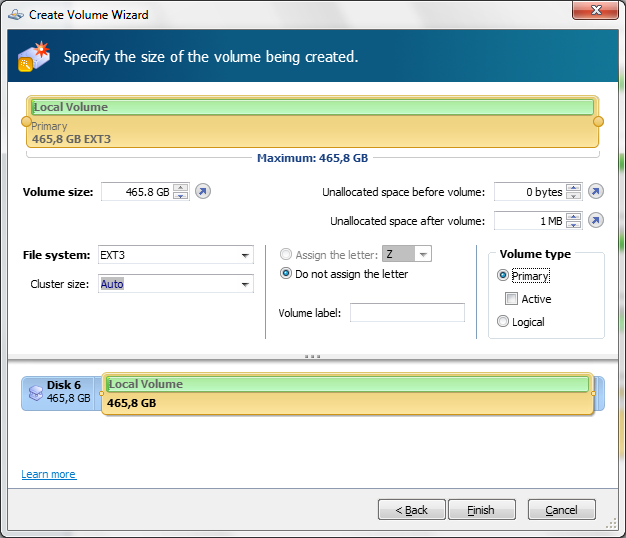Increase Volume size with up spinner arrow
This screenshot has width=626, height=538.
pyautogui.click(x=180, y=187)
